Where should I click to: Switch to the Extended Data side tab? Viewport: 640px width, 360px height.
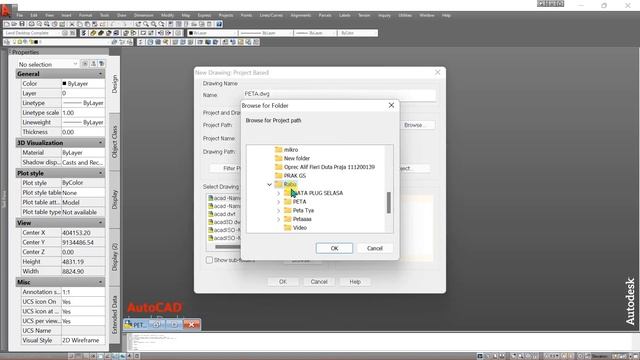tap(115, 315)
